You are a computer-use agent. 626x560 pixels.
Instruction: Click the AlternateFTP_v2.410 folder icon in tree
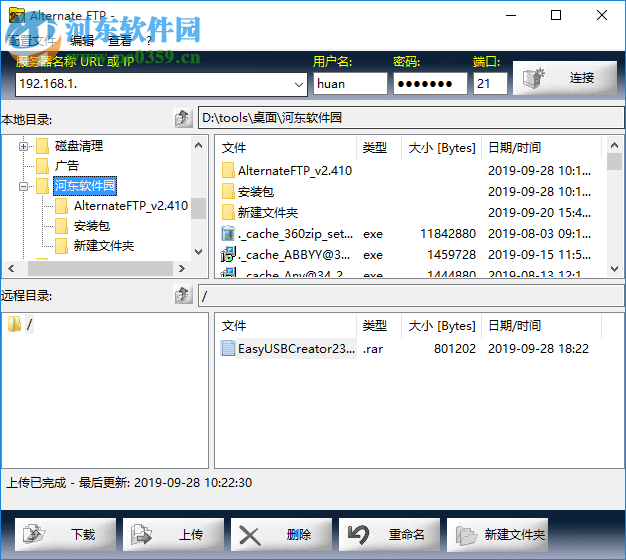pyautogui.click(x=61, y=206)
